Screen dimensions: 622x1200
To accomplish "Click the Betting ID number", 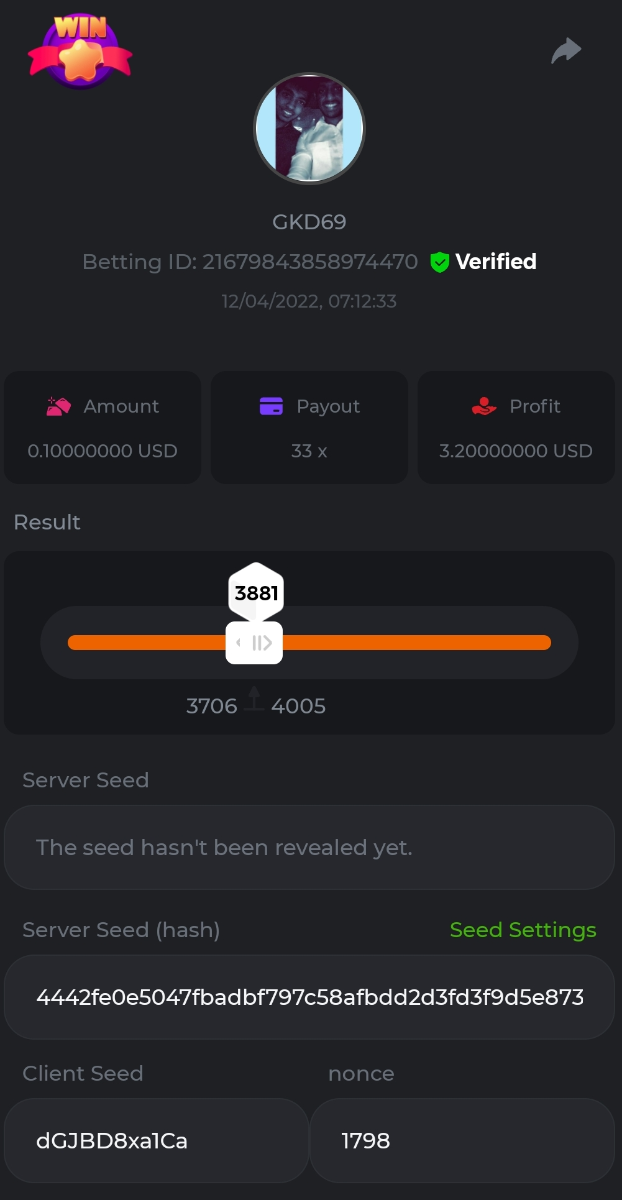I will (x=310, y=262).
